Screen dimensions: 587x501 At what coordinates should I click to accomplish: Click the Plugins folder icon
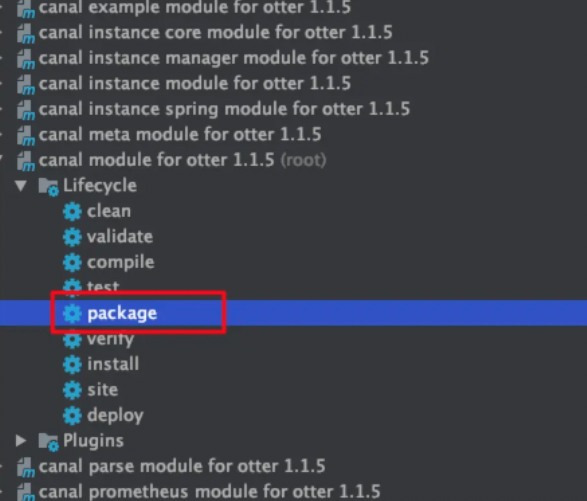tap(49, 441)
